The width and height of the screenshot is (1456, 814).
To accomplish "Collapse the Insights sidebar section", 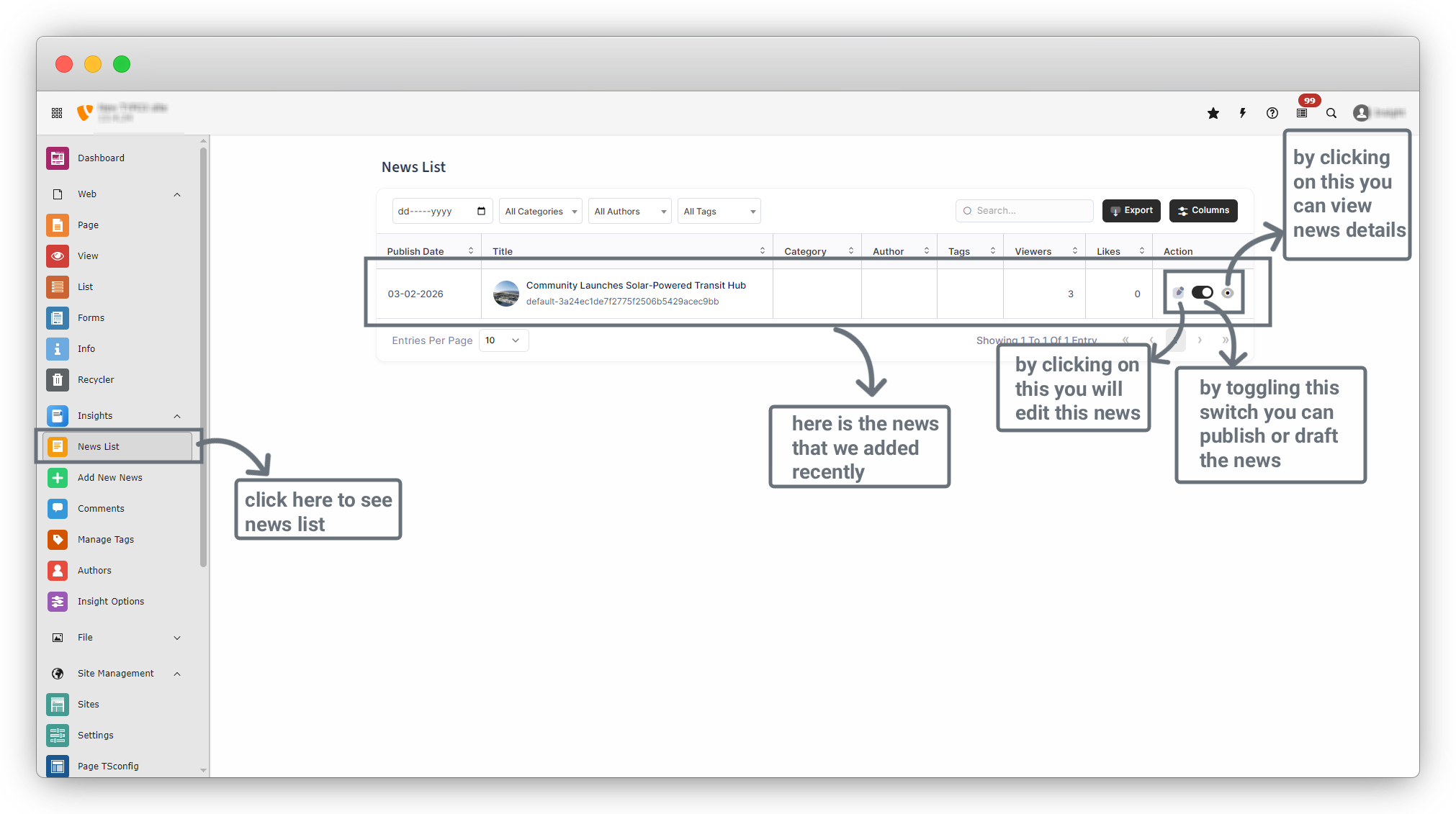I will click(177, 416).
